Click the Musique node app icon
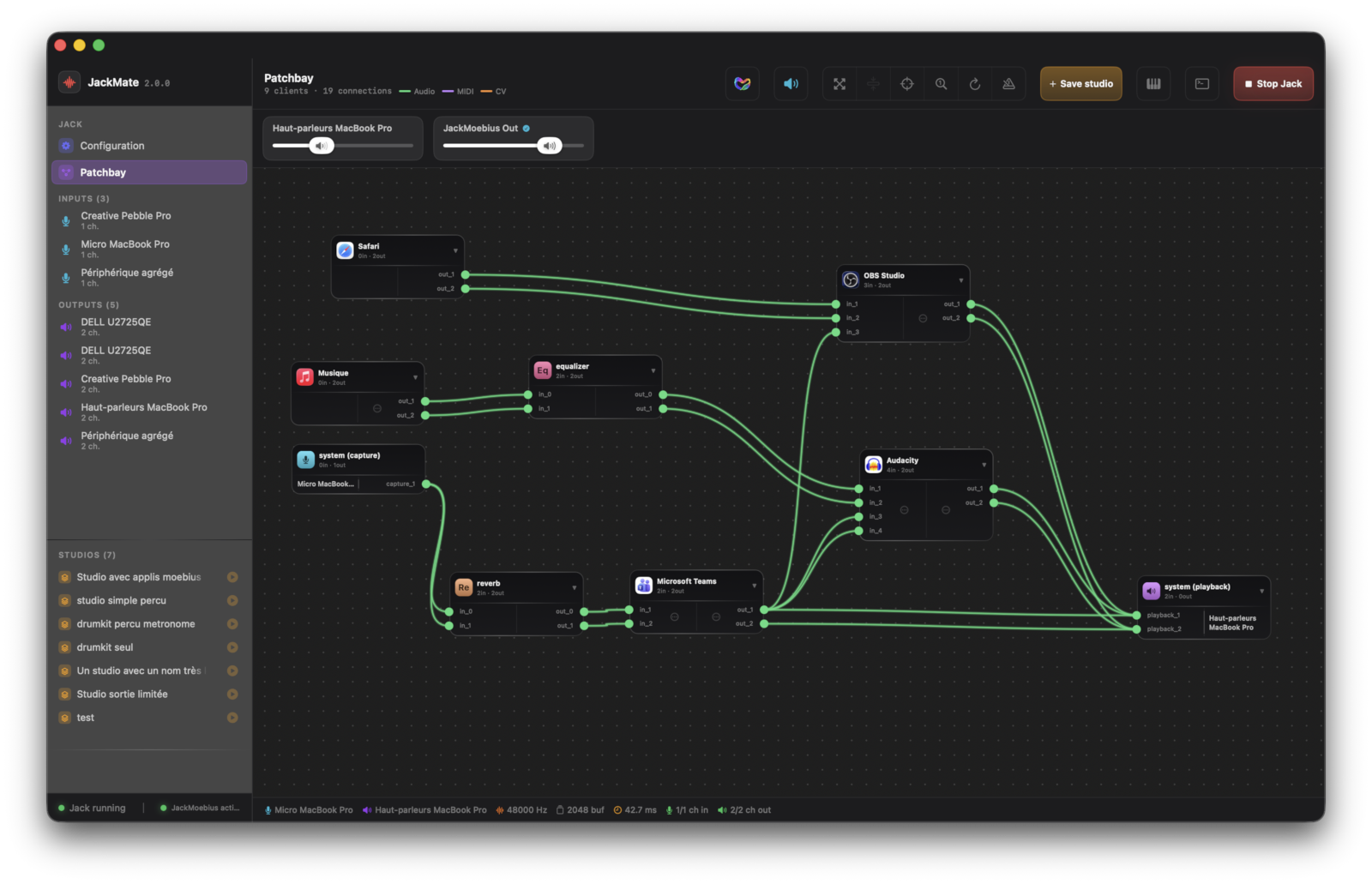 pos(305,377)
